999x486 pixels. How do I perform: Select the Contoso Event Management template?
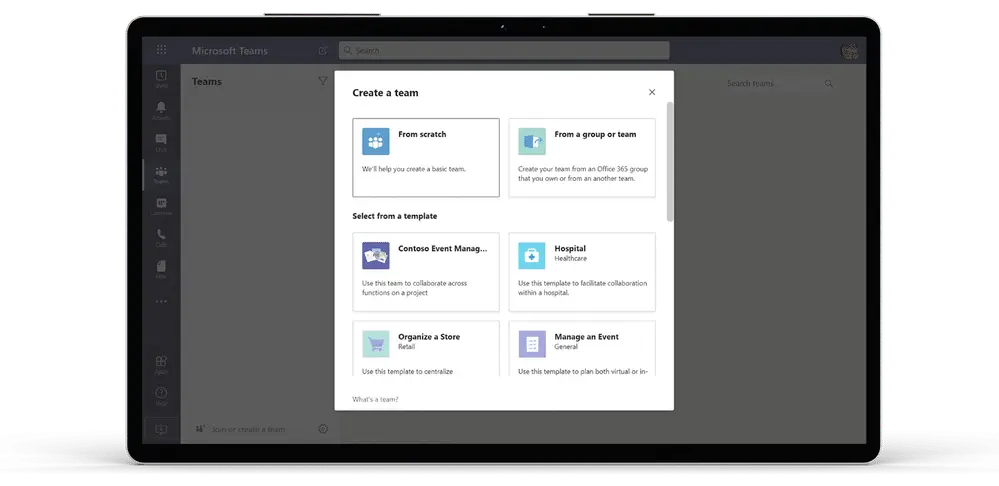click(x=426, y=272)
